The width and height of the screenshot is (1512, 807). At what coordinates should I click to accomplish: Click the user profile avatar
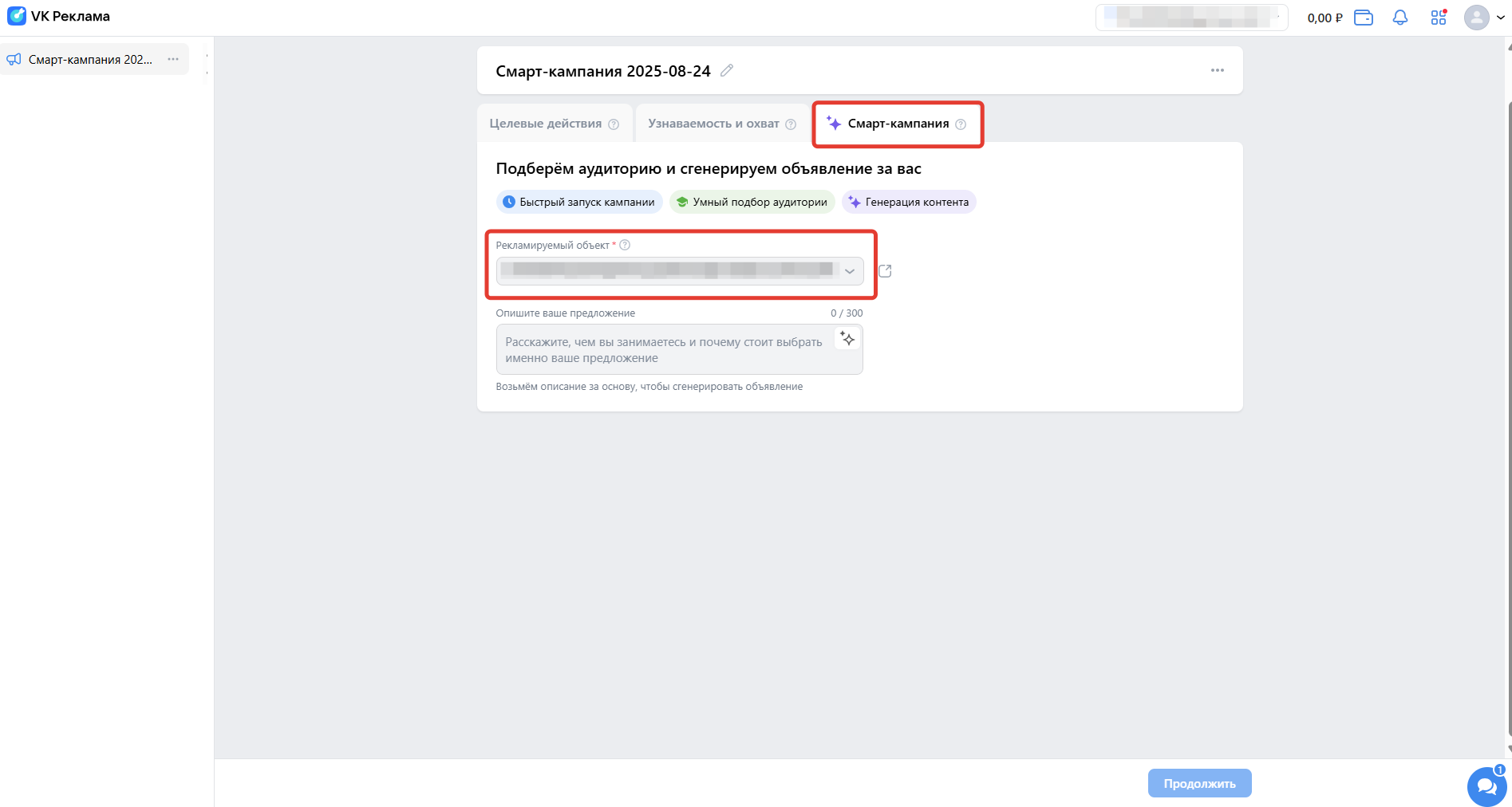click(1476, 18)
